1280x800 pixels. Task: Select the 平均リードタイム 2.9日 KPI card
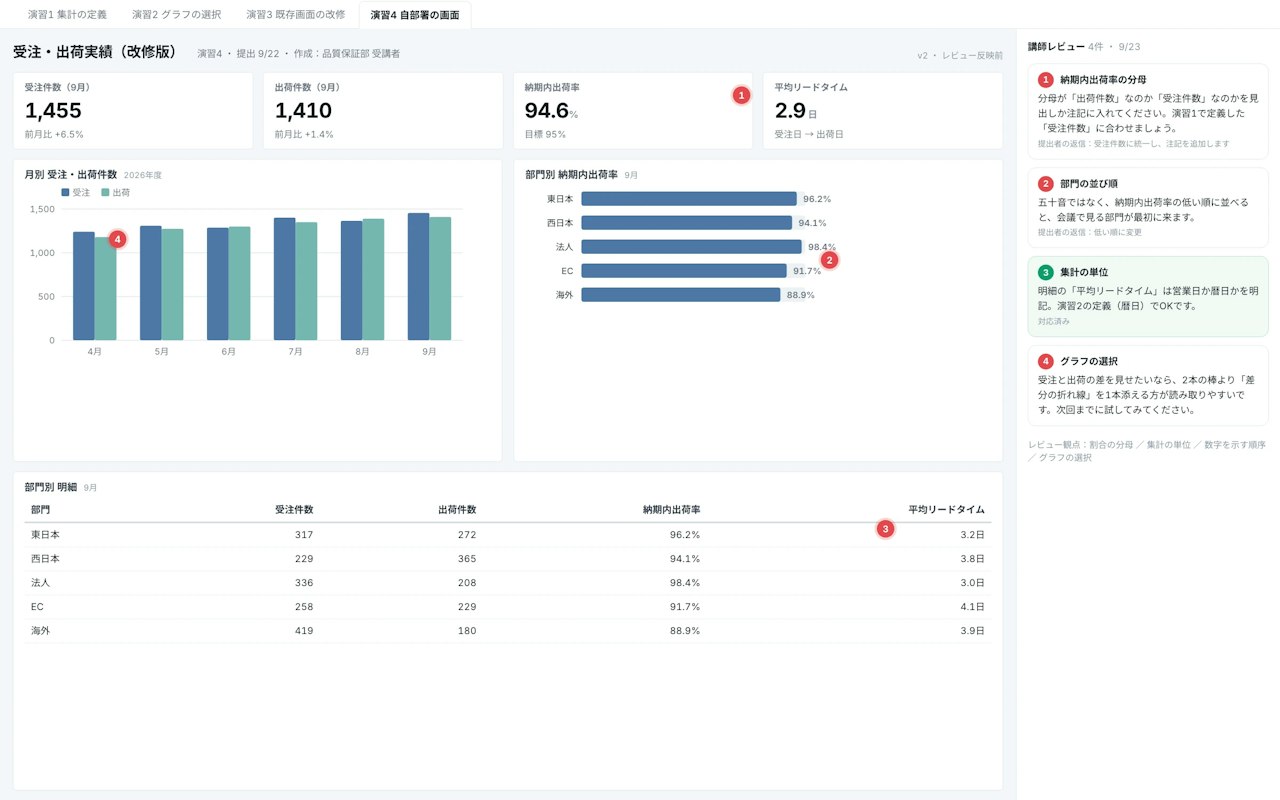click(x=883, y=111)
